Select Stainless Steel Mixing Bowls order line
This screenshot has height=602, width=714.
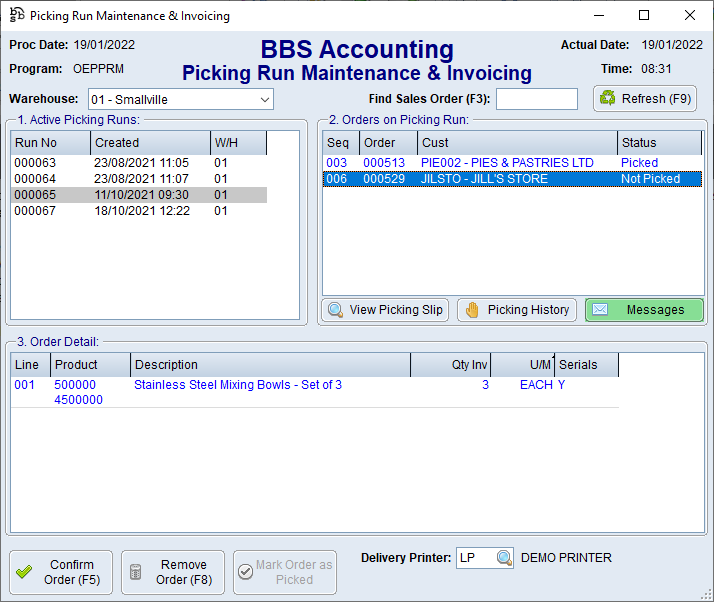point(238,385)
